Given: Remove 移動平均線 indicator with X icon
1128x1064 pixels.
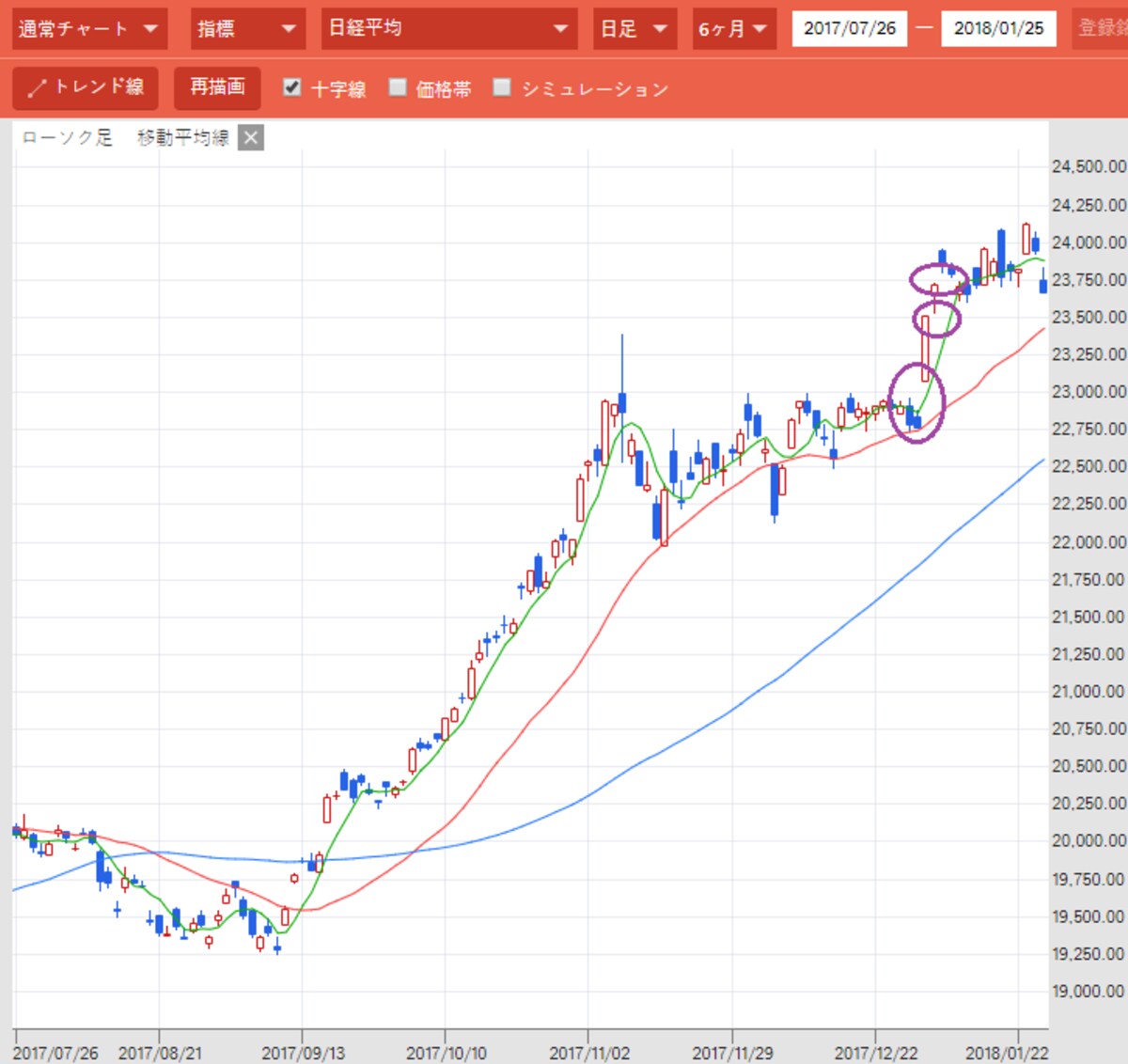Looking at the screenshot, I should pyautogui.click(x=250, y=138).
